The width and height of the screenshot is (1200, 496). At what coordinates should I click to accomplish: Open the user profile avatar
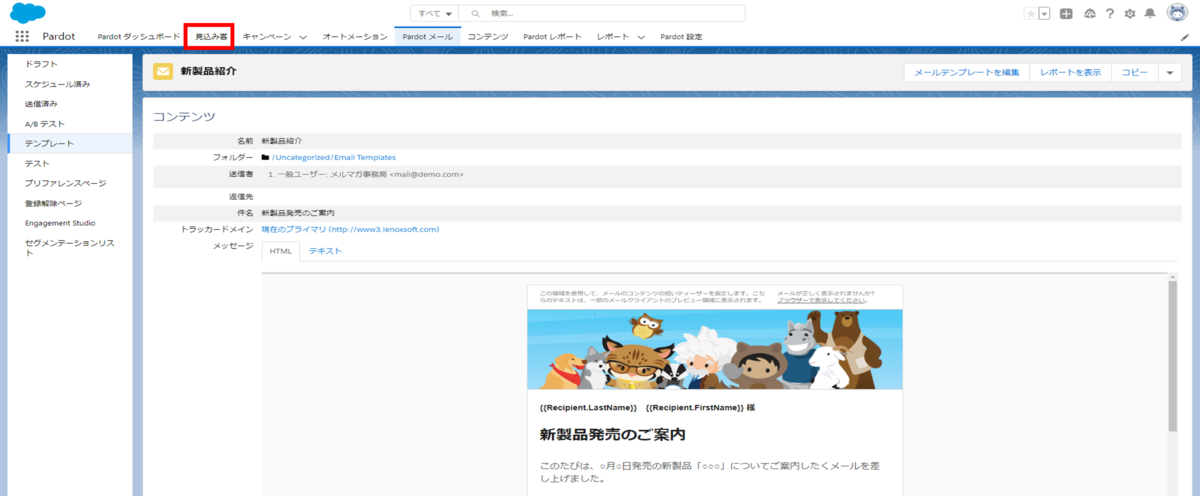tap(1176, 13)
